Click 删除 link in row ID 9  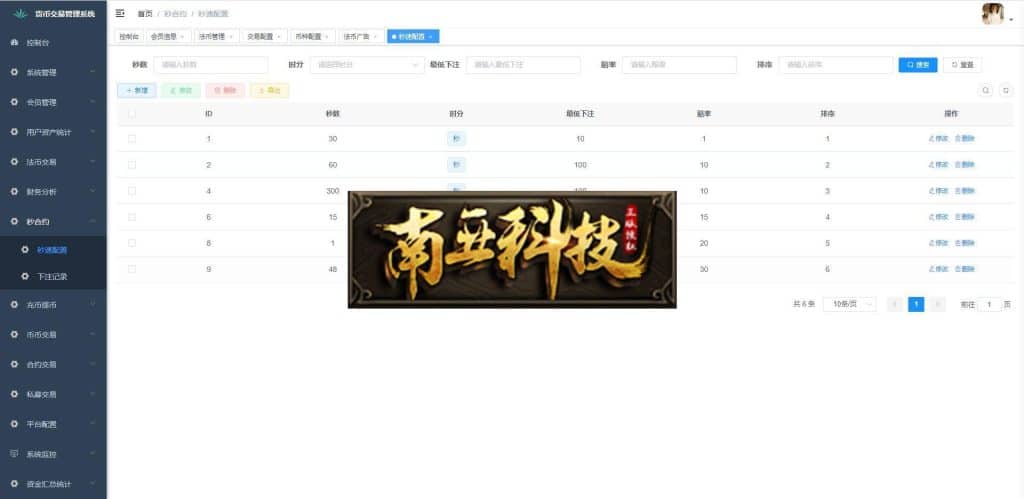pyautogui.click(x=965, y=268)
